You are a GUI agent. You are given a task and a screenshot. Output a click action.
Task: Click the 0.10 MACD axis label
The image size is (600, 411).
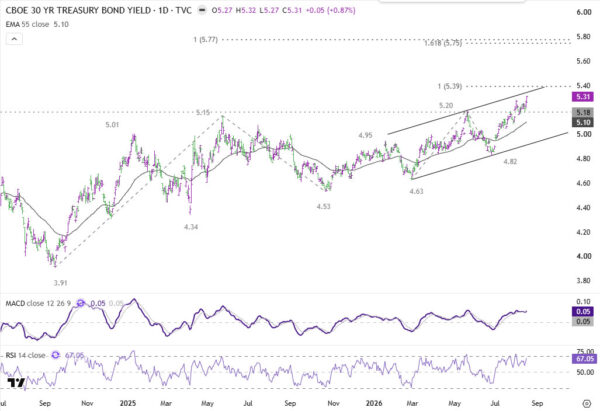(x=584, y=302)
